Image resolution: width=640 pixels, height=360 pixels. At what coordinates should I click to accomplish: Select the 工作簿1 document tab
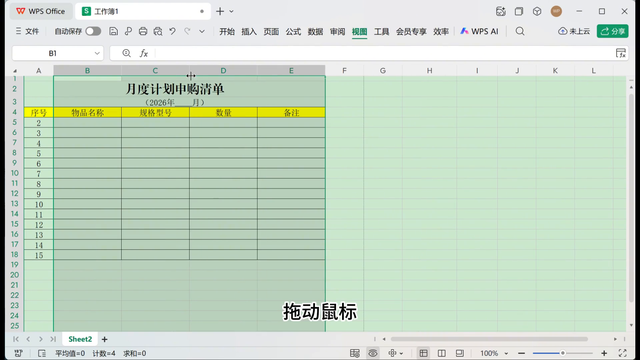143,11
